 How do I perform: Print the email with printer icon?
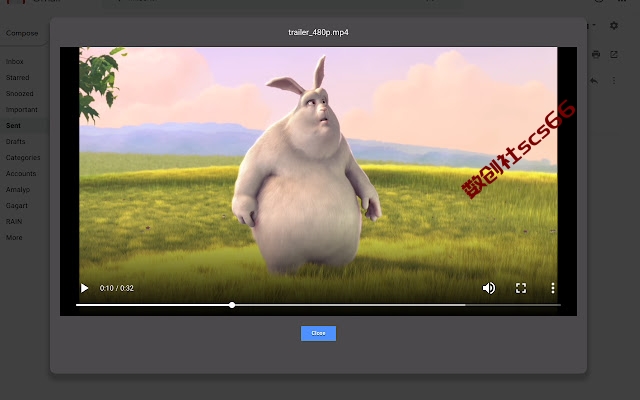(596, 54)
